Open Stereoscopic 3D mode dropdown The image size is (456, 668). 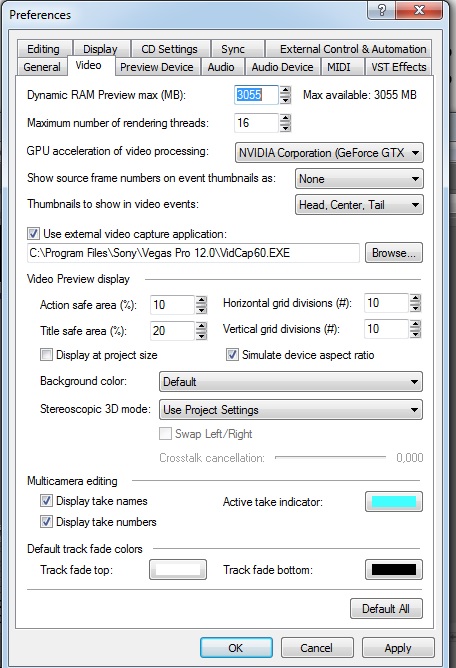[291, 410]
